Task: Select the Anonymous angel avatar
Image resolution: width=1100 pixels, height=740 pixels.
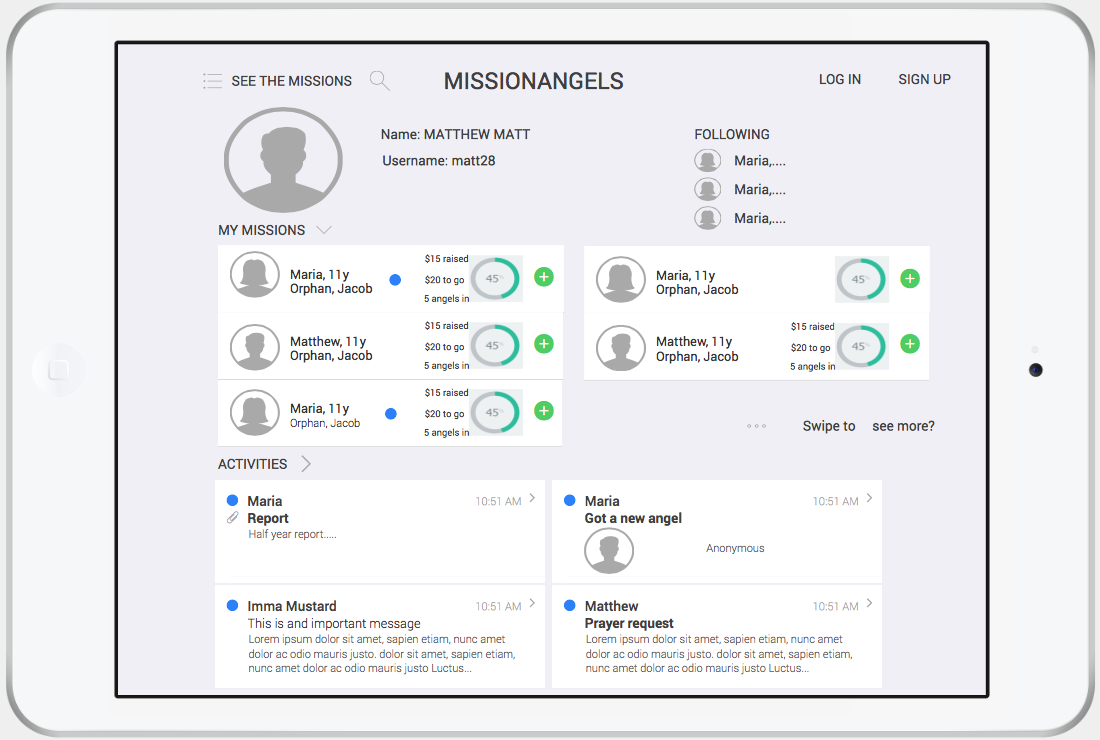Action: (x=609, y=551)
